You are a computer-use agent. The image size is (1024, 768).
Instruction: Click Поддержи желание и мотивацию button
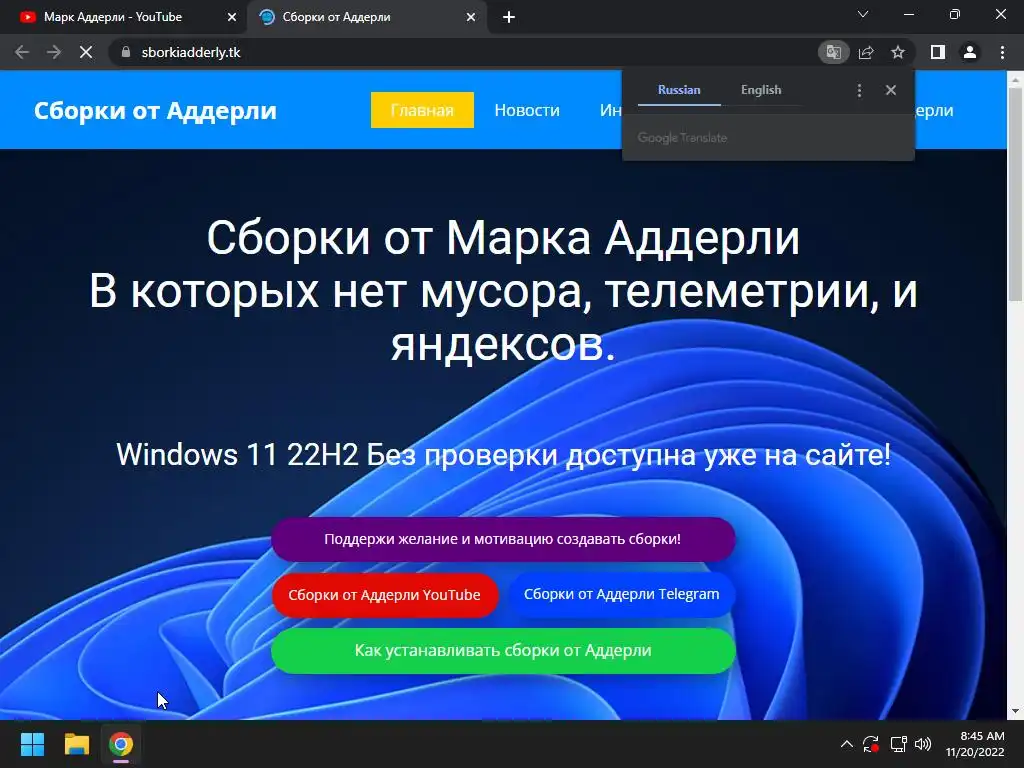click(x=503, y=539)
